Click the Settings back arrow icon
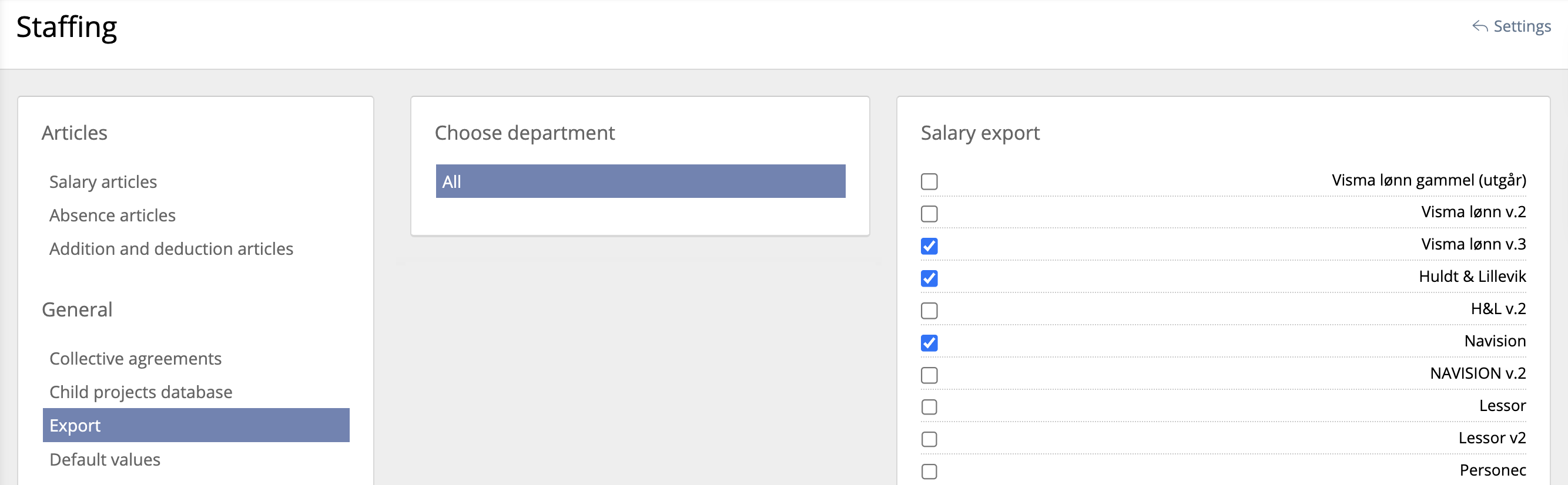The height and width of the screenshot is (485, 1568). click(x=1480, y=27)
